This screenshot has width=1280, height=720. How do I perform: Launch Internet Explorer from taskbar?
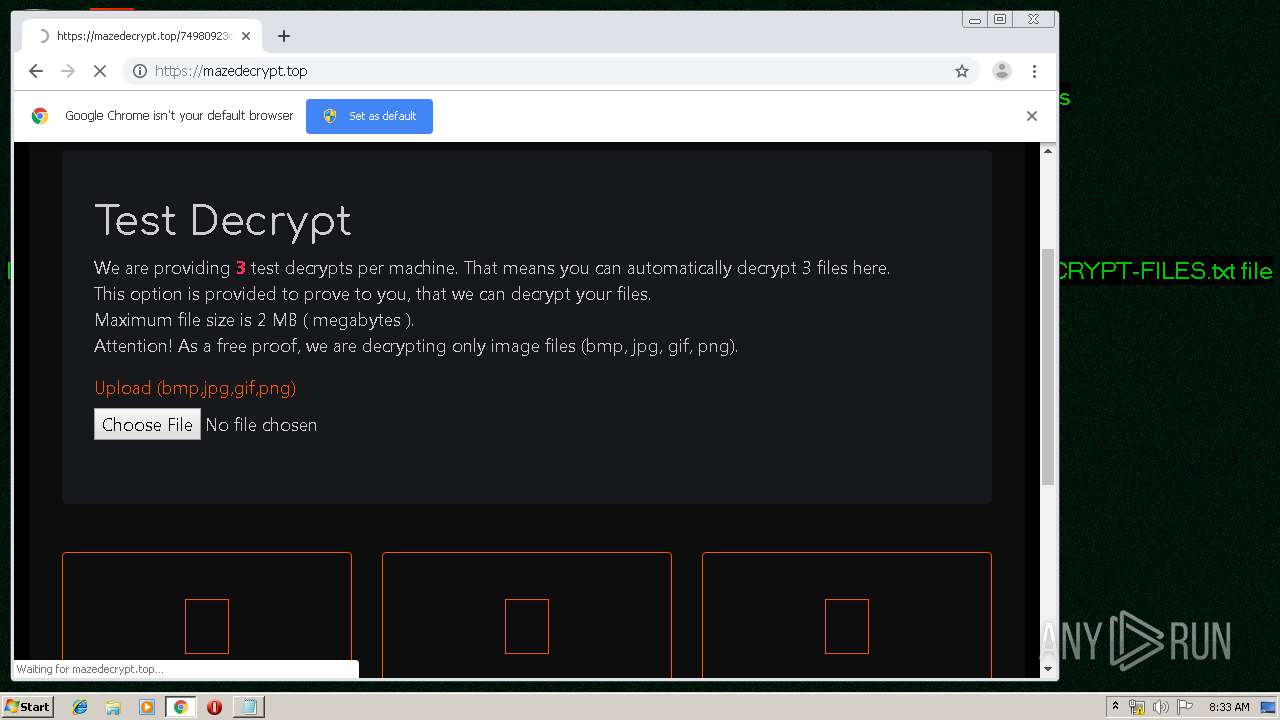tap(80, 707)
